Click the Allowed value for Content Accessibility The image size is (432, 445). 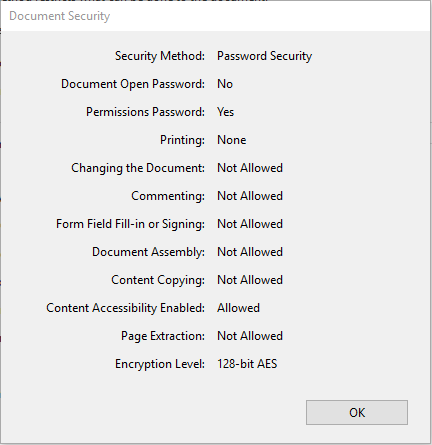pyautogui.click(x=238, y=308)
